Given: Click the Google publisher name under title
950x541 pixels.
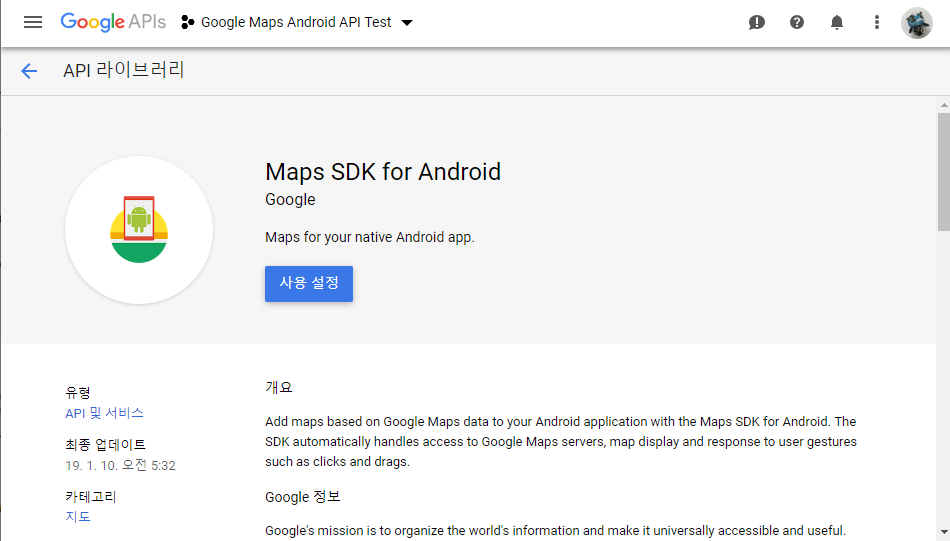Looking at the screenshot, I should [290, 200].
